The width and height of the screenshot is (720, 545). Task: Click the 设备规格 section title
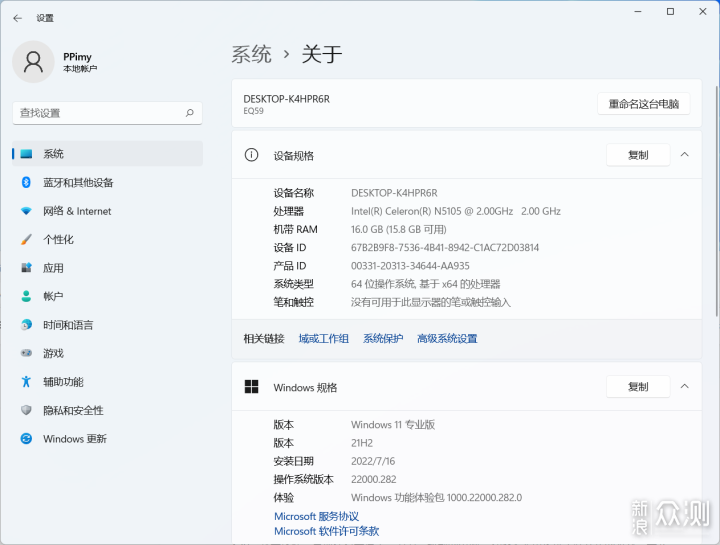click(293, 156)
